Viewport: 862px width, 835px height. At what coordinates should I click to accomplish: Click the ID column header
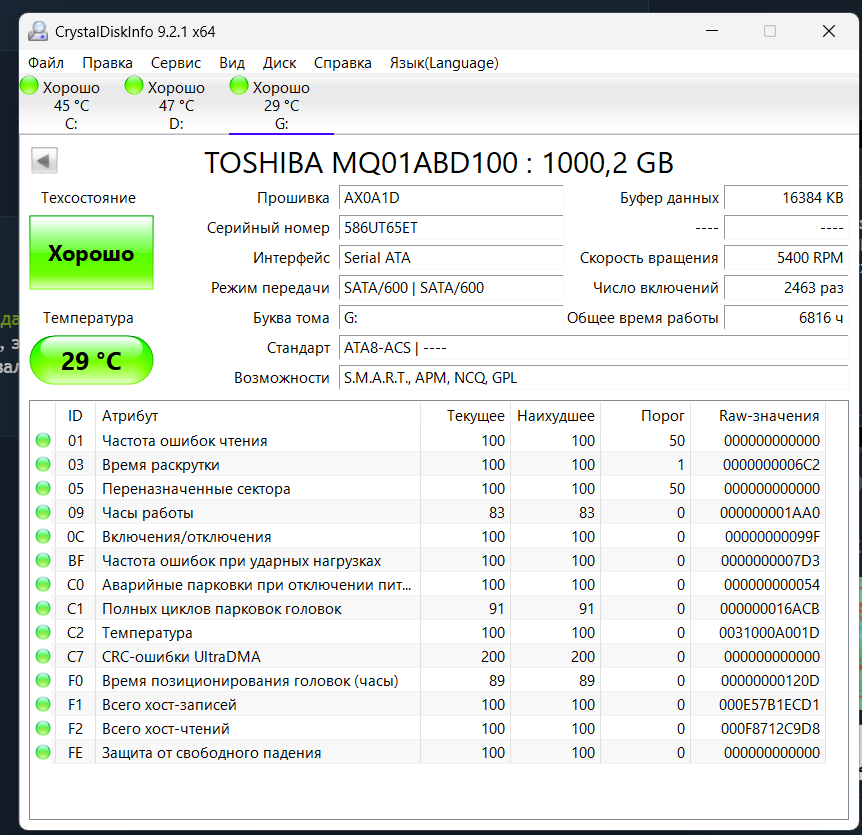click(75, 416)
